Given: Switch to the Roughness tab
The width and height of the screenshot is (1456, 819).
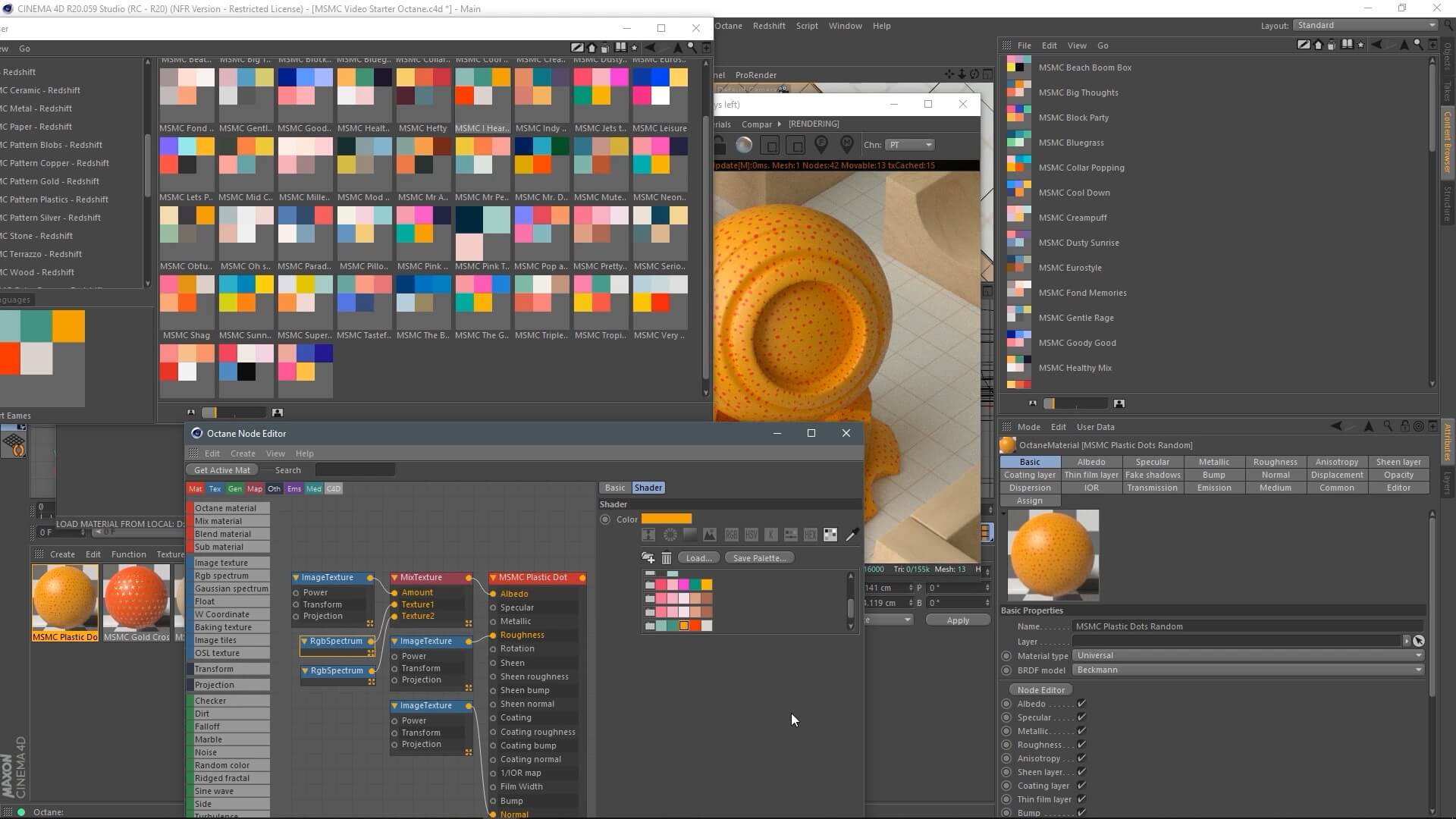Looking at the screenshot, I should (x=1275, y=462).
